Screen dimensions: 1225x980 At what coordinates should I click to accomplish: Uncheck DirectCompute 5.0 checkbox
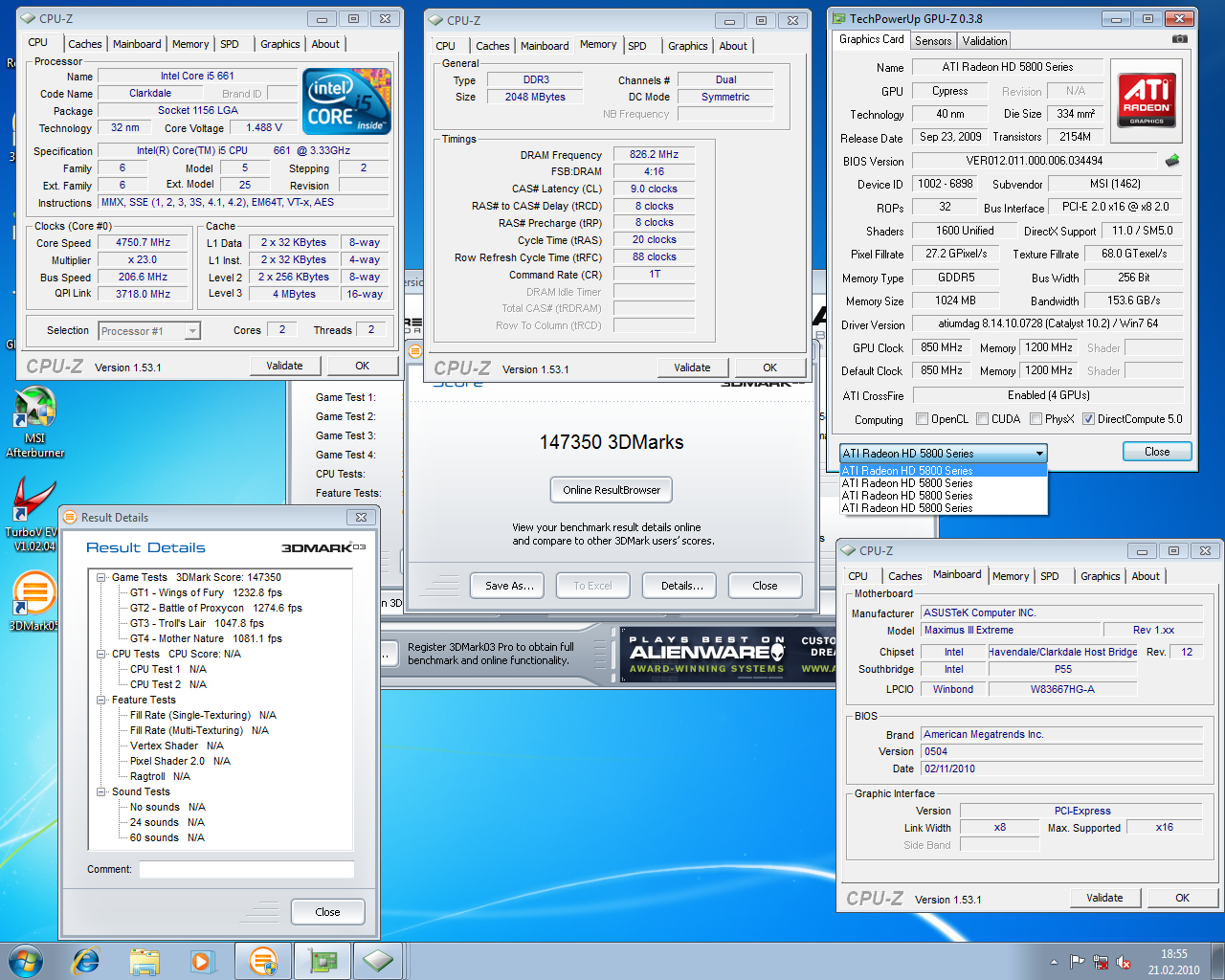(1088, 419)
